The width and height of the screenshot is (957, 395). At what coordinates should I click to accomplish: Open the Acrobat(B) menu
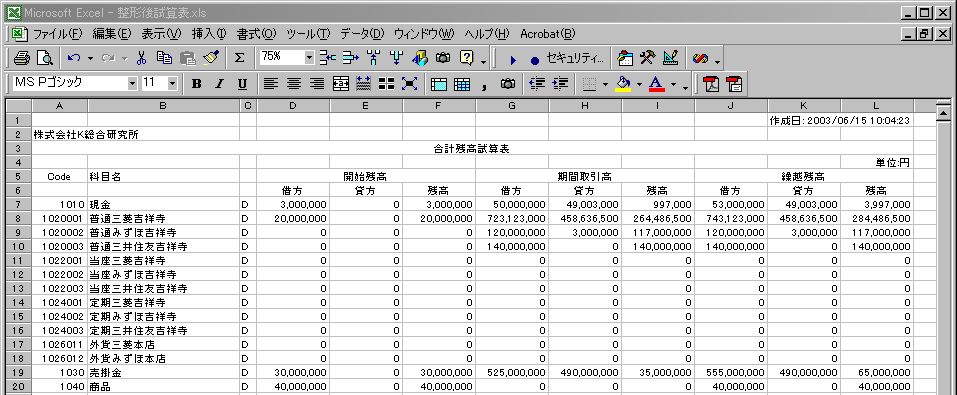click(547, 34)
